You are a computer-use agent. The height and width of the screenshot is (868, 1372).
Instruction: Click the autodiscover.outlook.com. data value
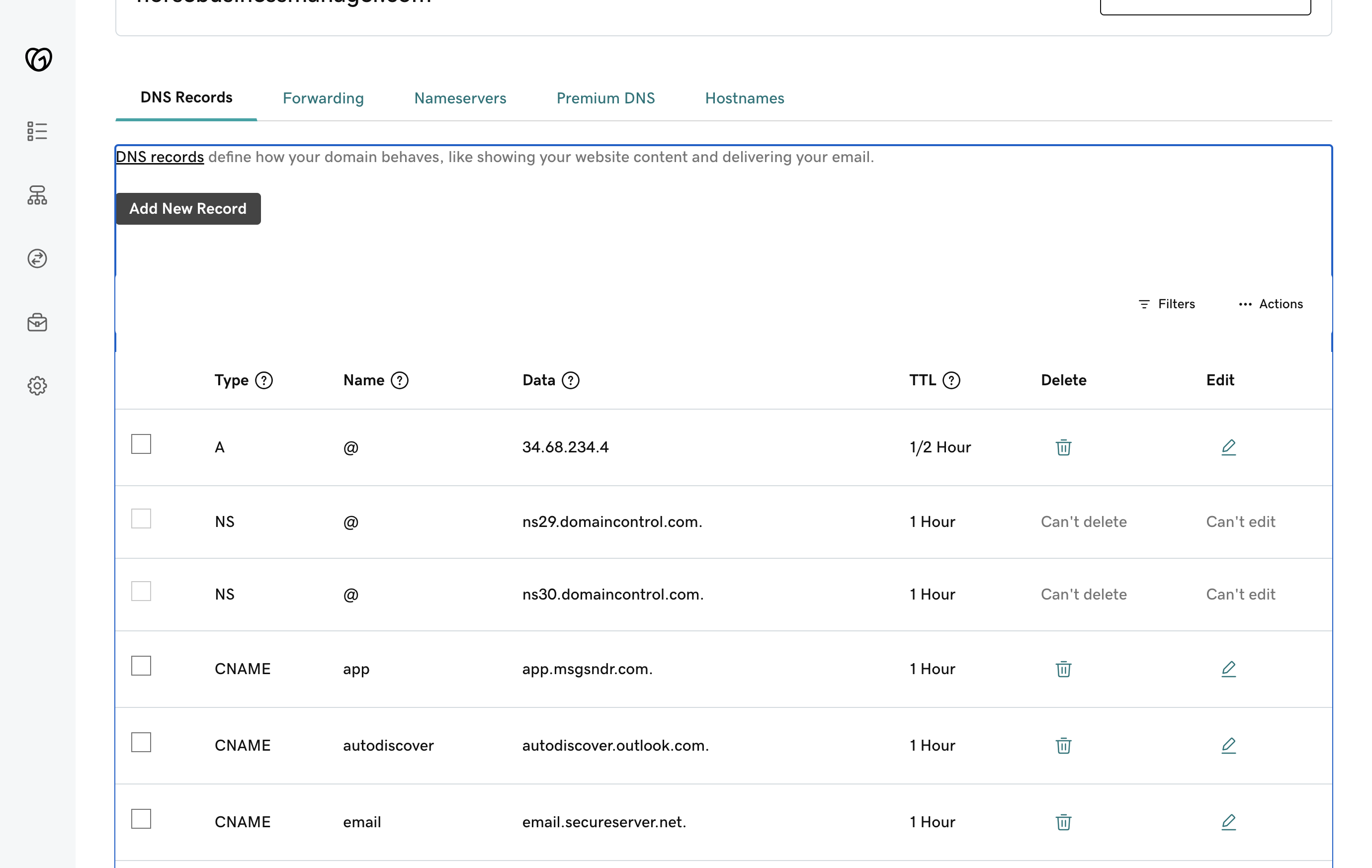pyautogui.click(x=615, y=746)
